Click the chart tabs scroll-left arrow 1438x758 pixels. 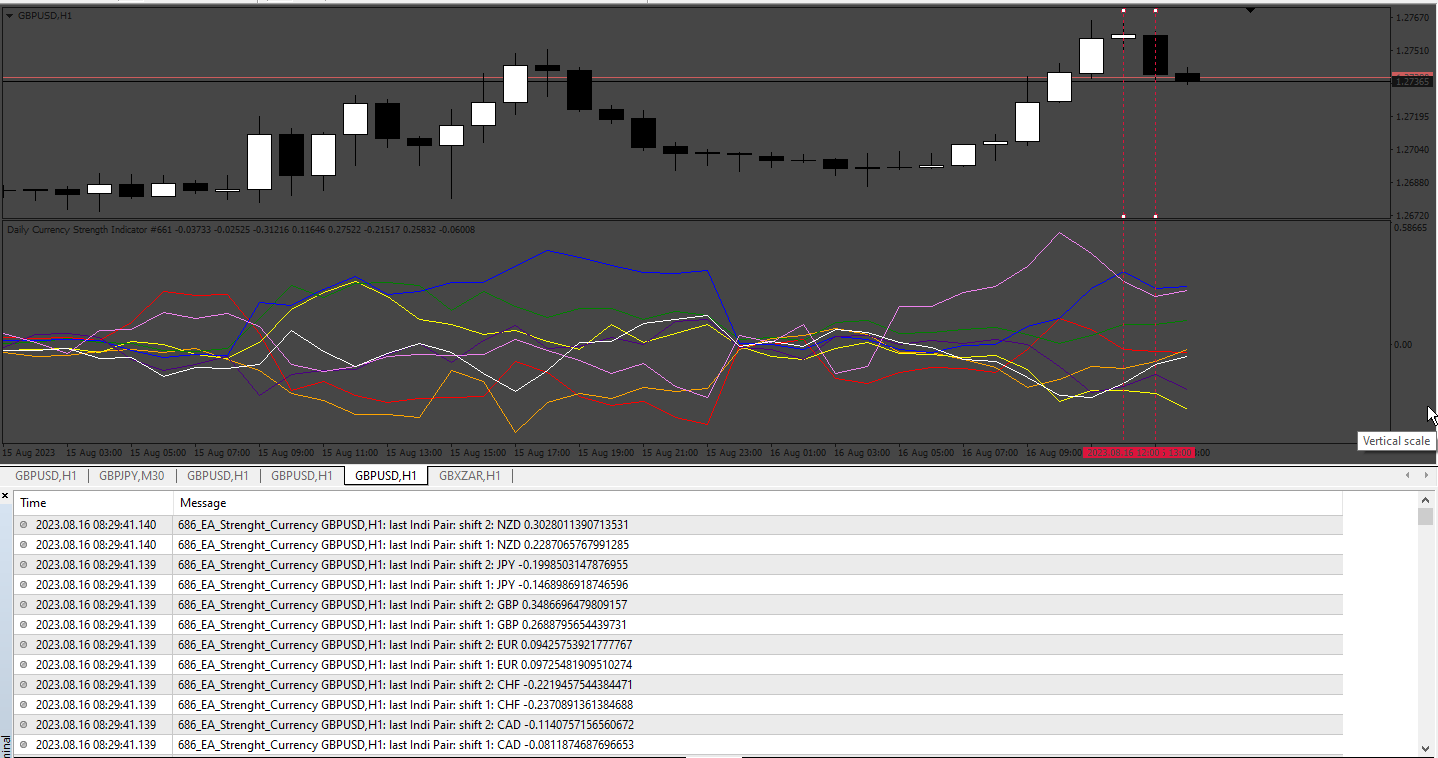[x=1409, y=476]
